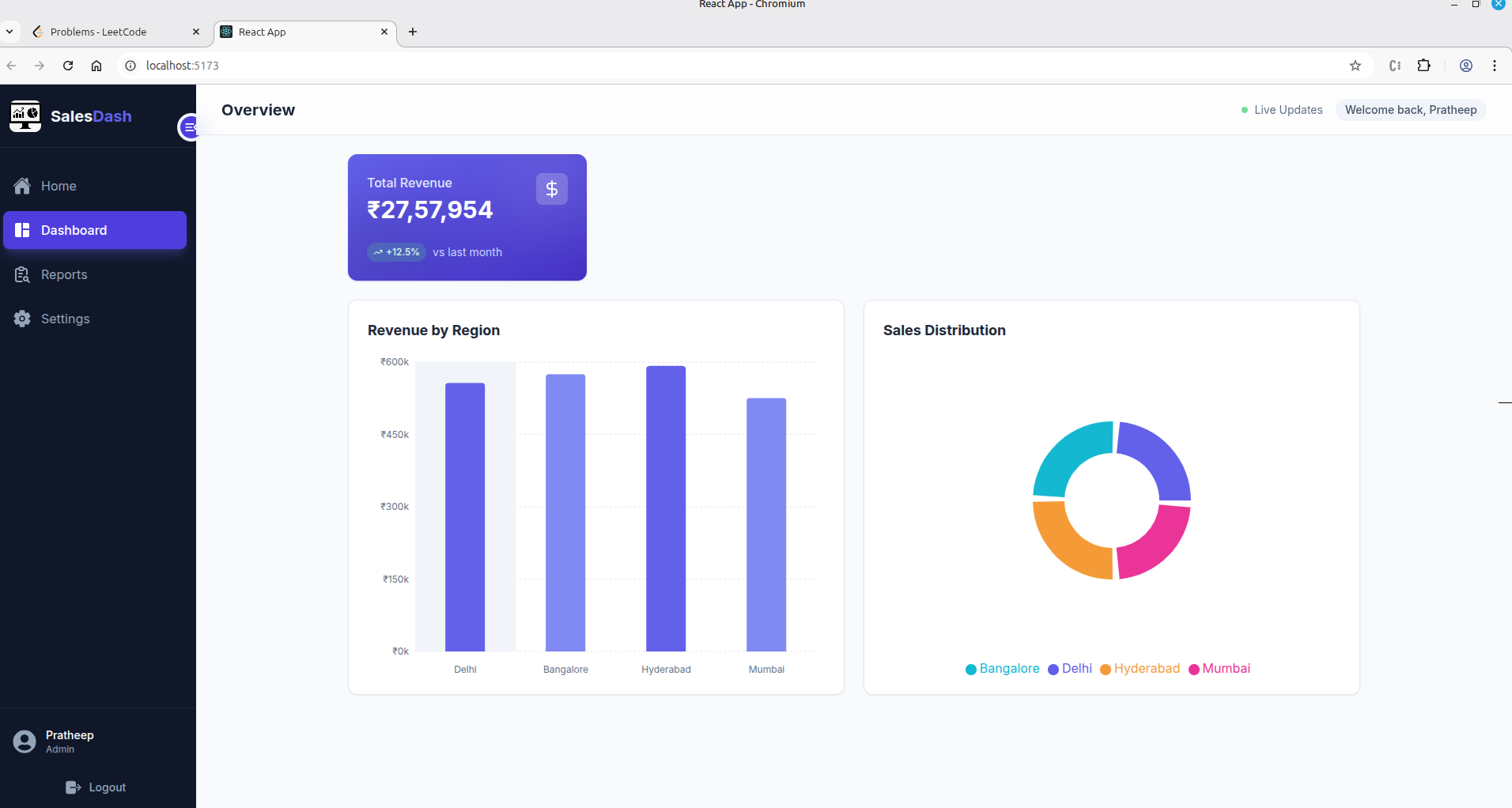Open the browser Extensions puzzle icon
1512x808 pixels.
pyautogui.click(x=1424, y=66)
